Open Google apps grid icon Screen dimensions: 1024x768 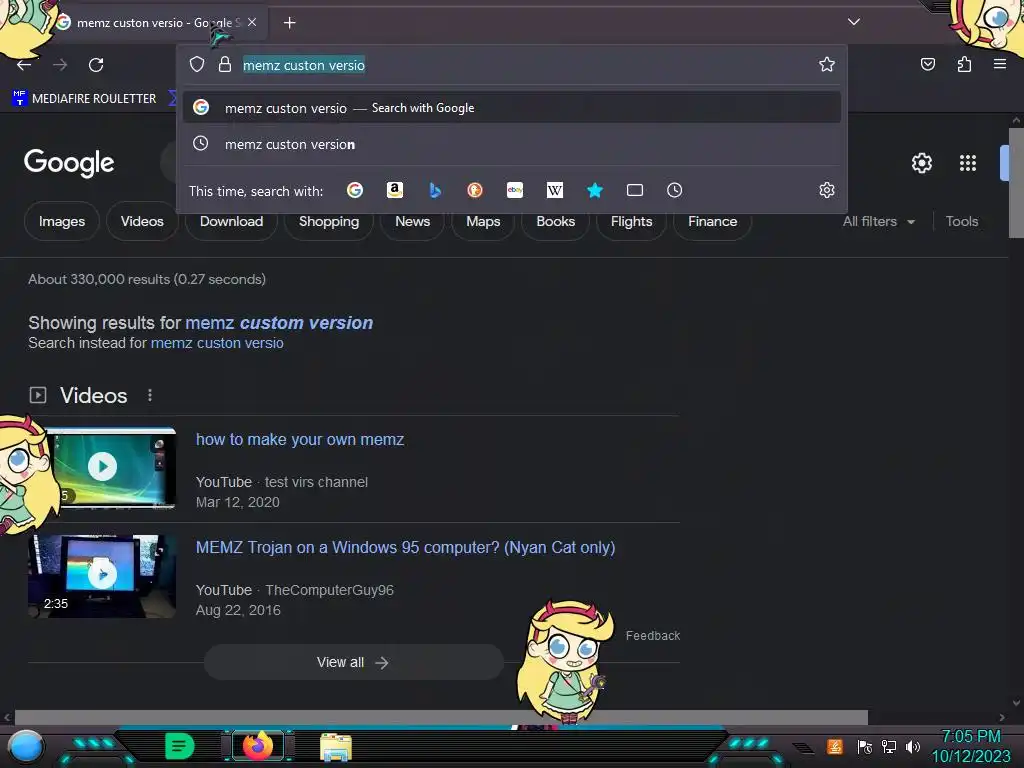pyautogui.click(x=968, y=163)
